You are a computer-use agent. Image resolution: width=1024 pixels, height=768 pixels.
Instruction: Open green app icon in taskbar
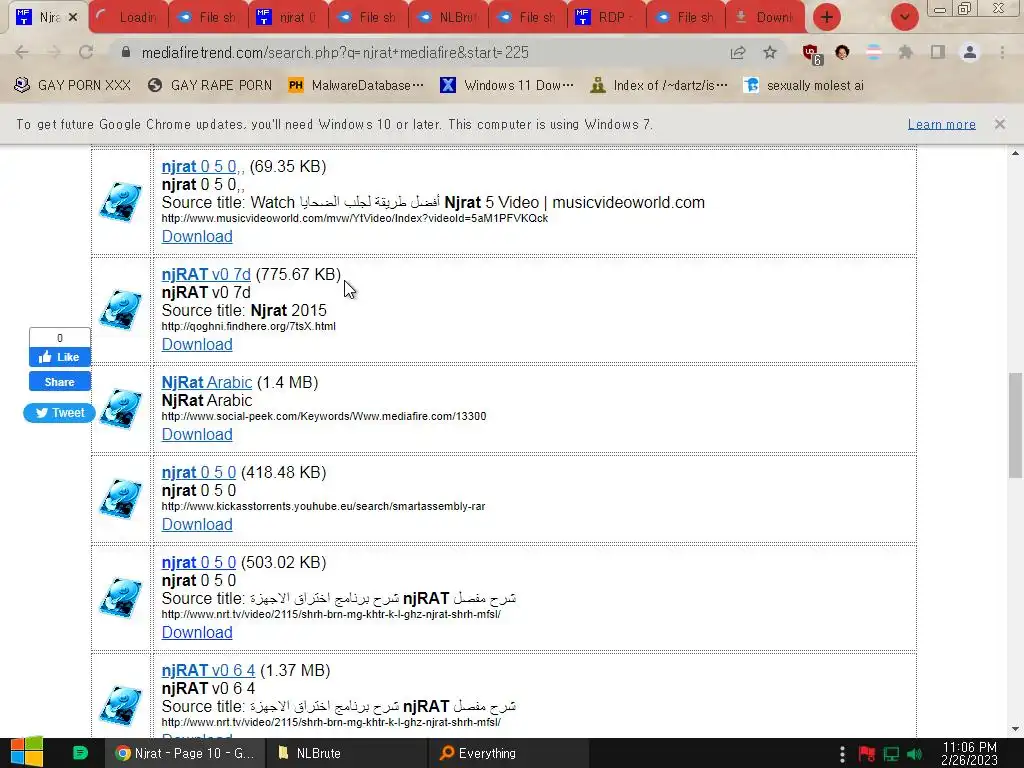(80, 753)
